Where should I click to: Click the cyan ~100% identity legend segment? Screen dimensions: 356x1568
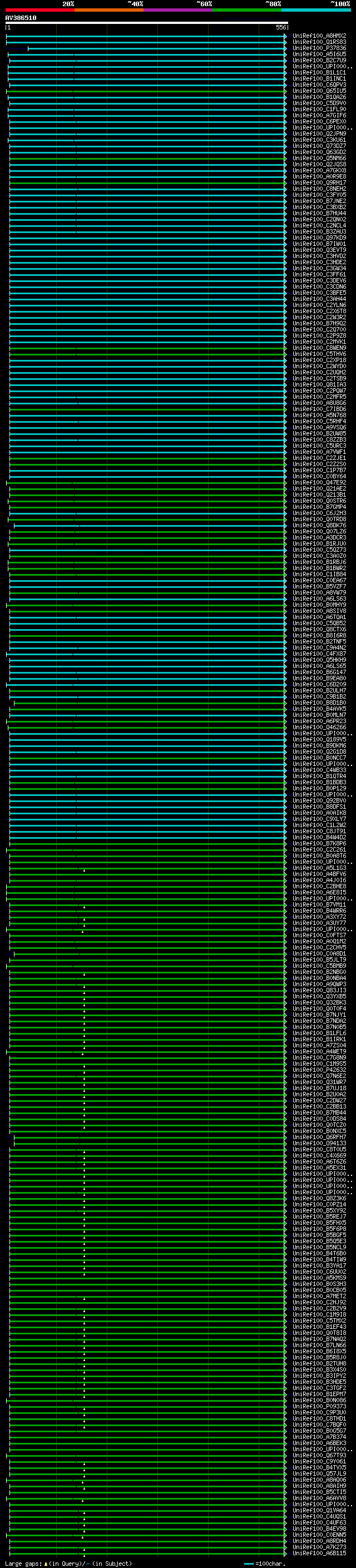pos(316,10)
